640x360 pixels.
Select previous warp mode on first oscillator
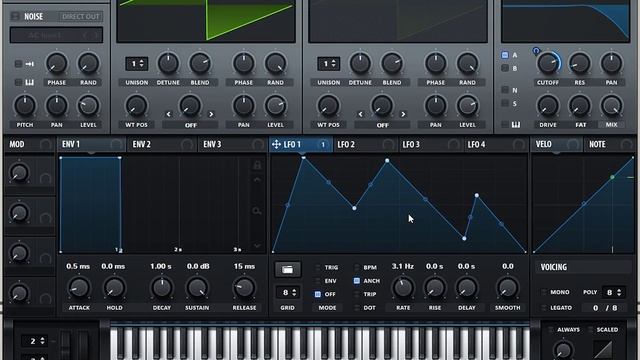click(169, 114)
